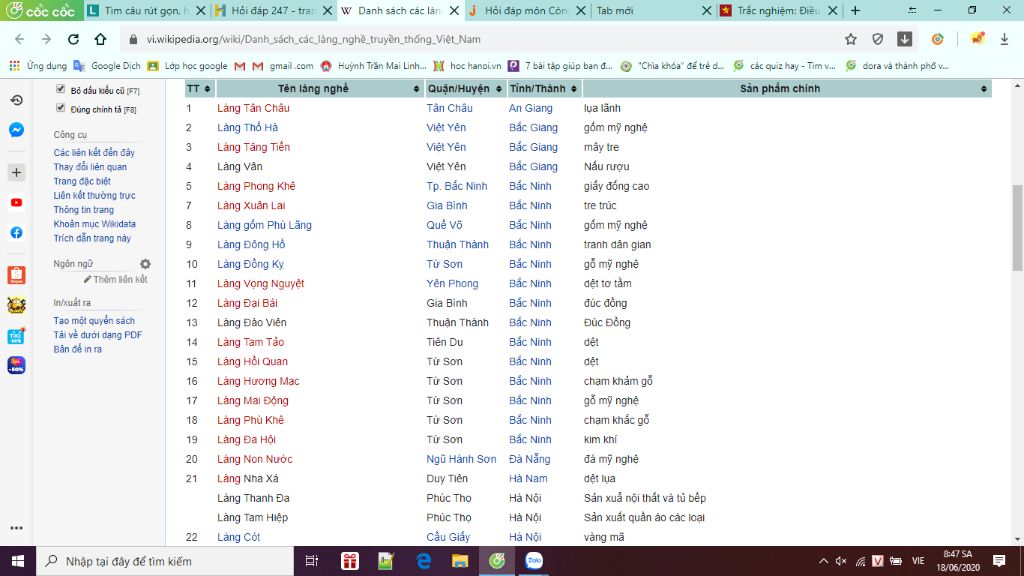Viewport: 1024px width, 576px height.
Task: Show hidden system tray icons chevron
Action: (x=823, y=561)
